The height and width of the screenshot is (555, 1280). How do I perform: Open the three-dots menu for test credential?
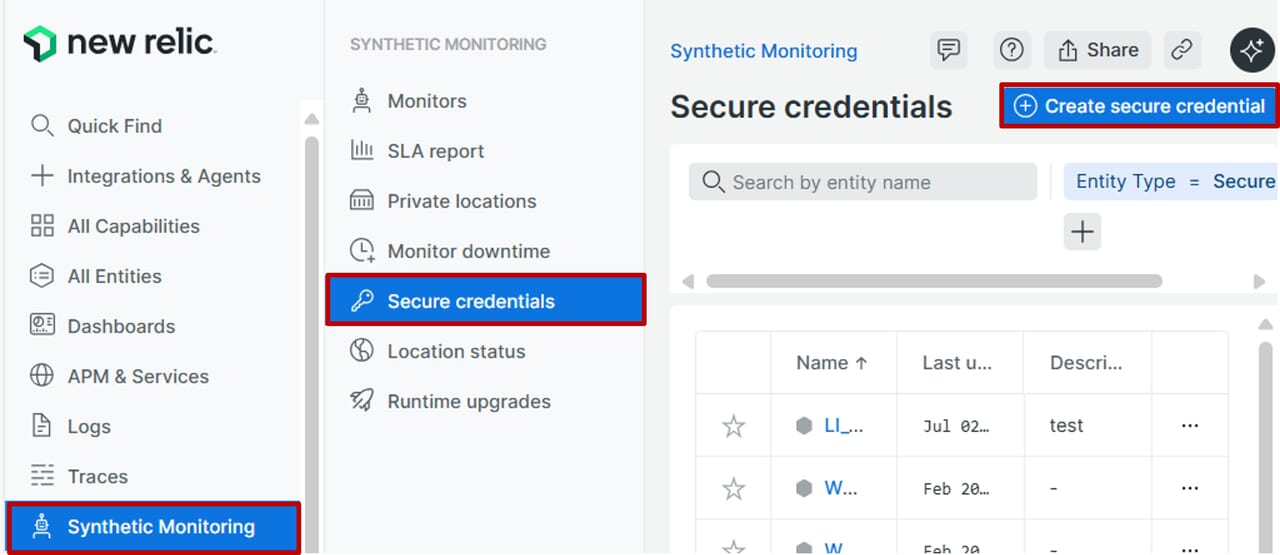pyautogui.click(x=1189, y=426)
